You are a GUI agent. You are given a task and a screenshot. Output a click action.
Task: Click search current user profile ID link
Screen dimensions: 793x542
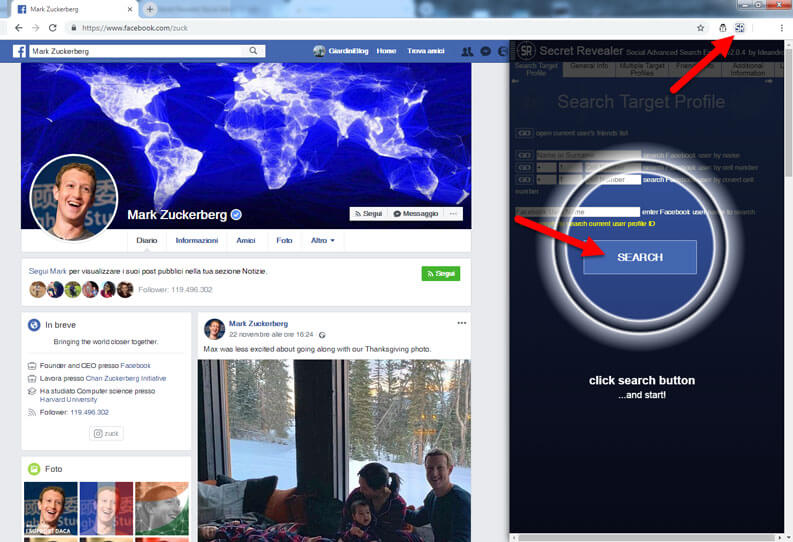coord(611,223)
